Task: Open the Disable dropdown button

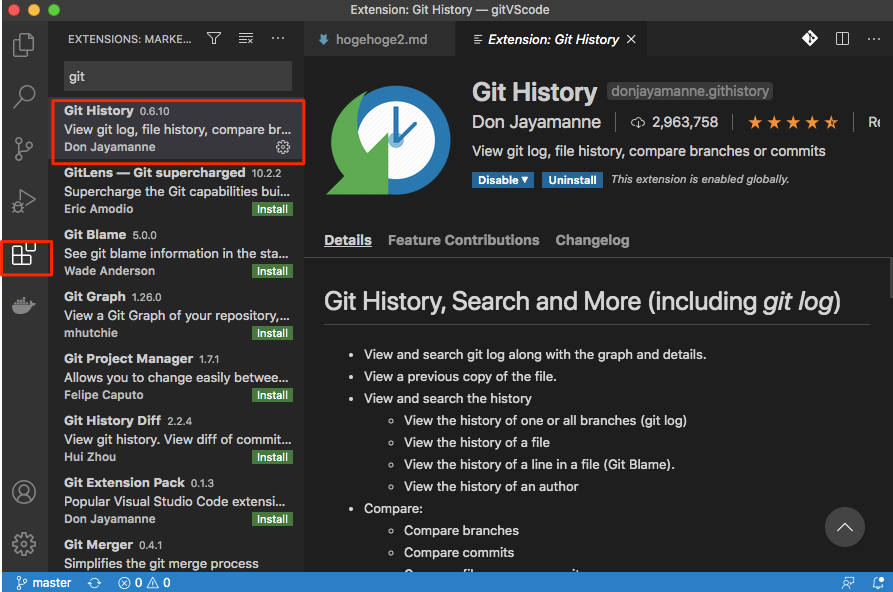Action: (502, 180)
